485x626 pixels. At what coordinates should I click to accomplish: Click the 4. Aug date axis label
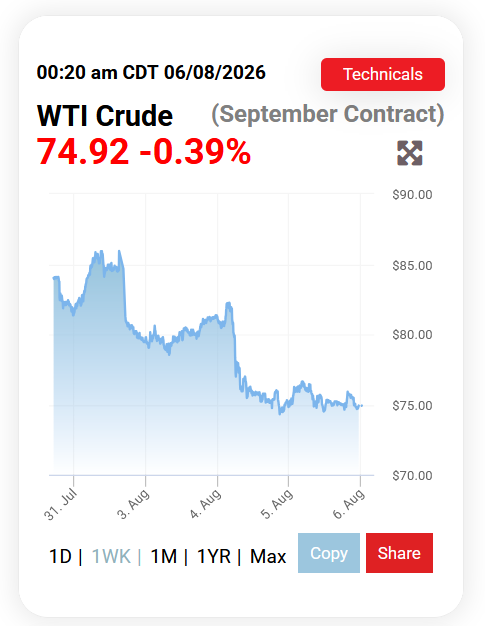(x=205, y=504)
